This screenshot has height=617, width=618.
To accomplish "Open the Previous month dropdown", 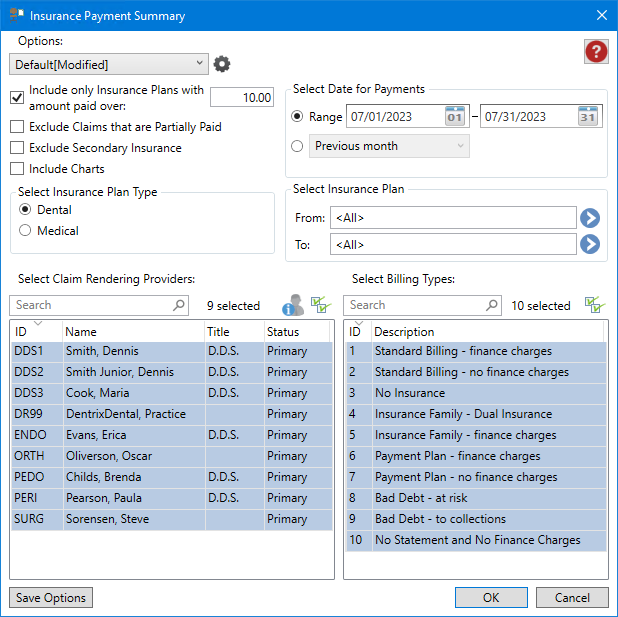I will (x=389, y=146).
